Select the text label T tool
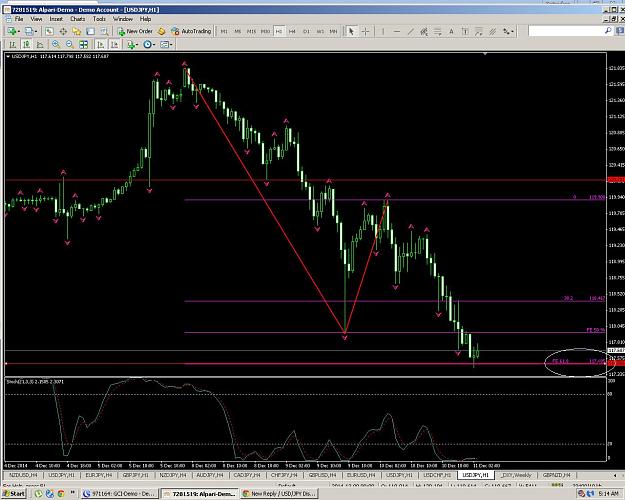Image resolution: width=625 pixels, height=500 pixels. coord(465,31)
